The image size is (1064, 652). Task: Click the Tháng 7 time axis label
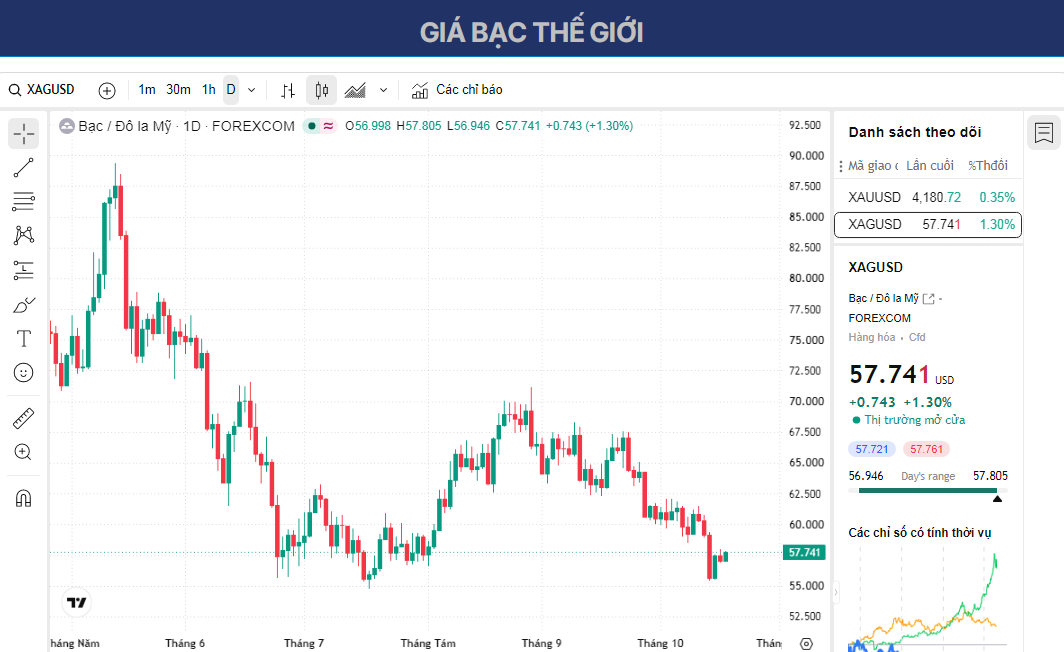tap(304, 643)
